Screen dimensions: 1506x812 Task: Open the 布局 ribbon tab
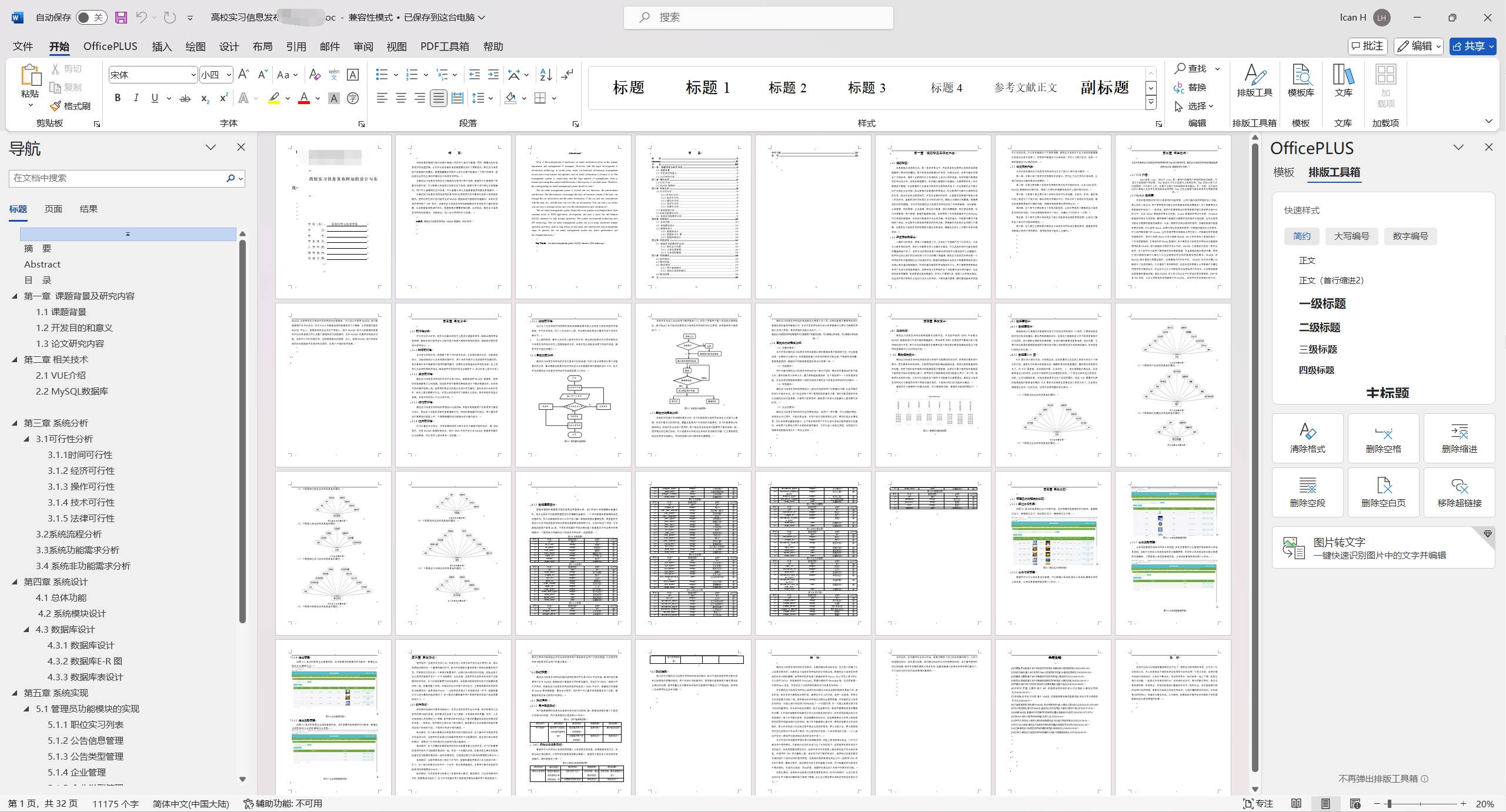tap(262, 46)
